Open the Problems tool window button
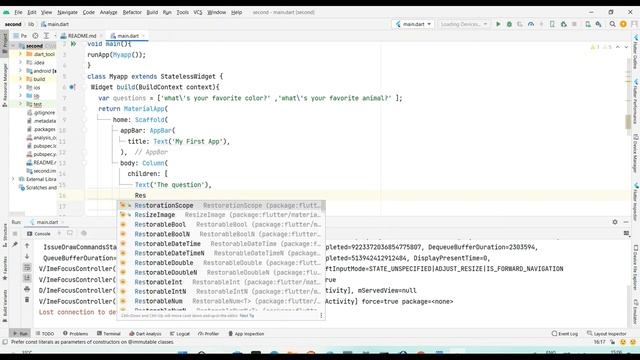This screenshot has height=360, width=640. coord(76,333)
